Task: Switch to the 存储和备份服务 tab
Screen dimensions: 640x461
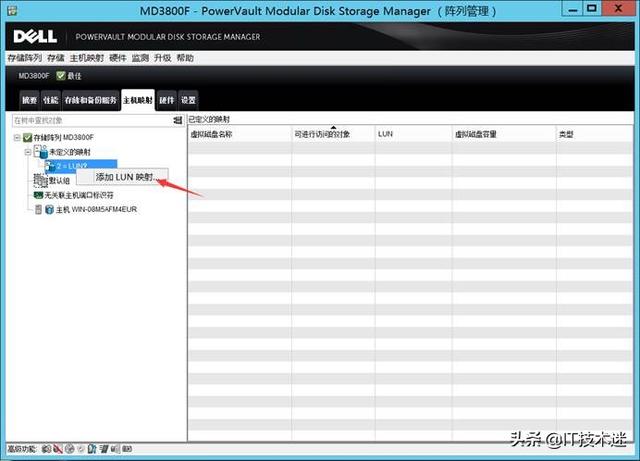Action: point(91,100)
